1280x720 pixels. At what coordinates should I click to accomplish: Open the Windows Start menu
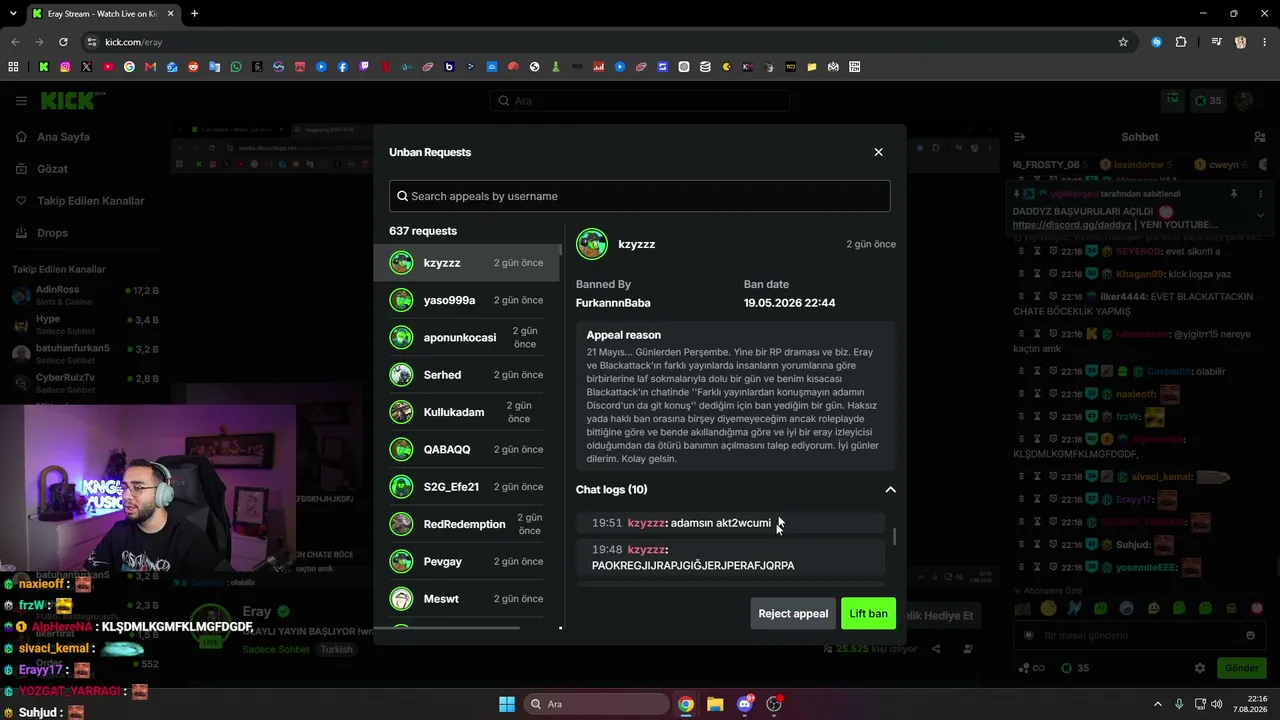(507, 704)
